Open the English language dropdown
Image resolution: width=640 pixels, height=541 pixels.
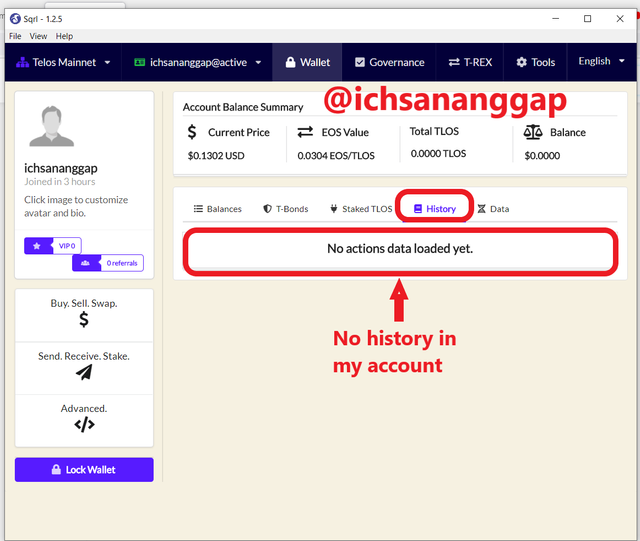(601, 61)
